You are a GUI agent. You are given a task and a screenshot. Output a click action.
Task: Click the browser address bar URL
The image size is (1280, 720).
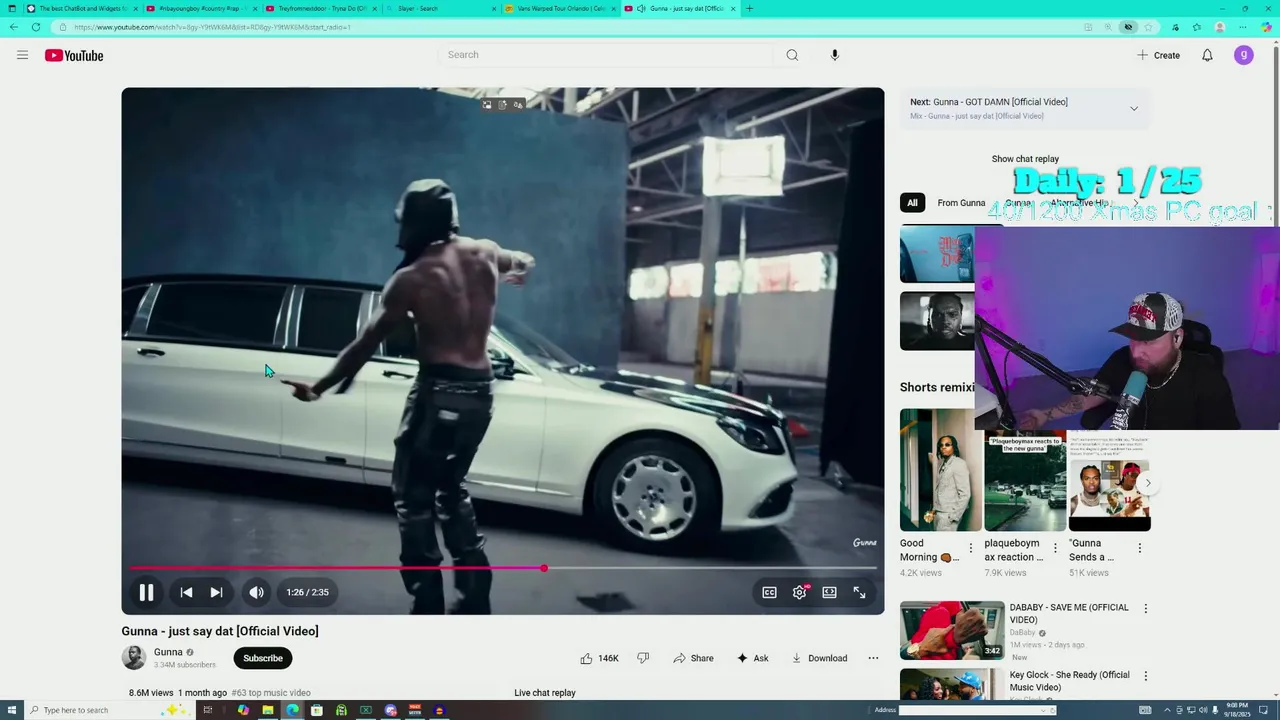click(212, 27)
